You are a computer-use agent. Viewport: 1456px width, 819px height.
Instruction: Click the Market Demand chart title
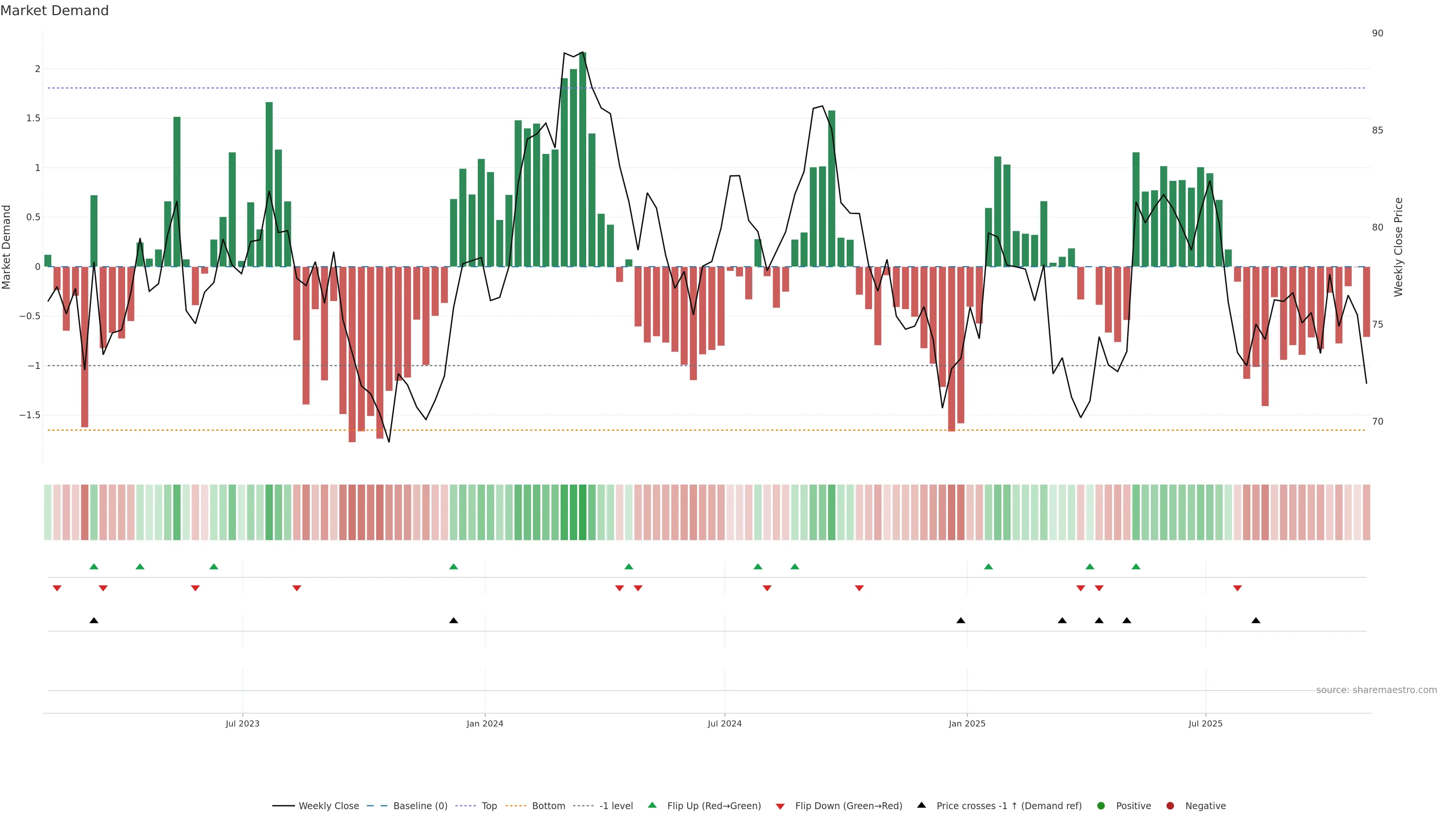point(54,11)
